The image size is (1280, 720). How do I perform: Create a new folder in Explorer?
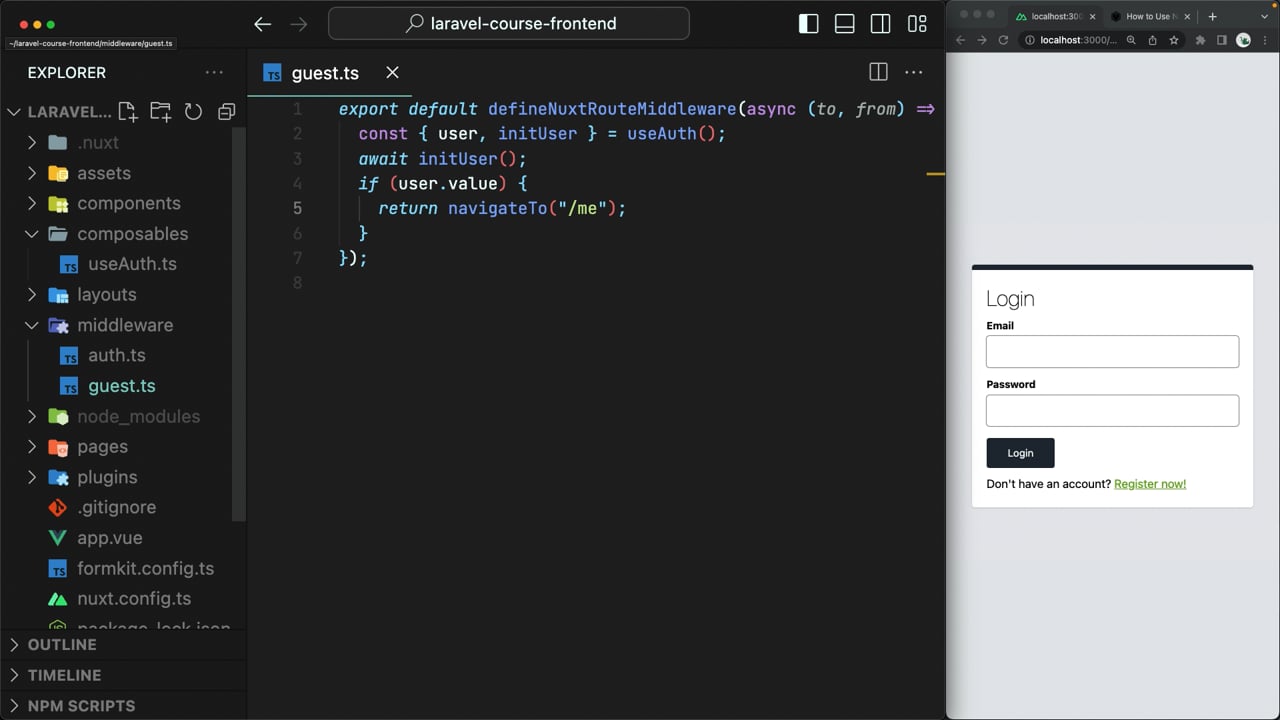pos(160,112)
